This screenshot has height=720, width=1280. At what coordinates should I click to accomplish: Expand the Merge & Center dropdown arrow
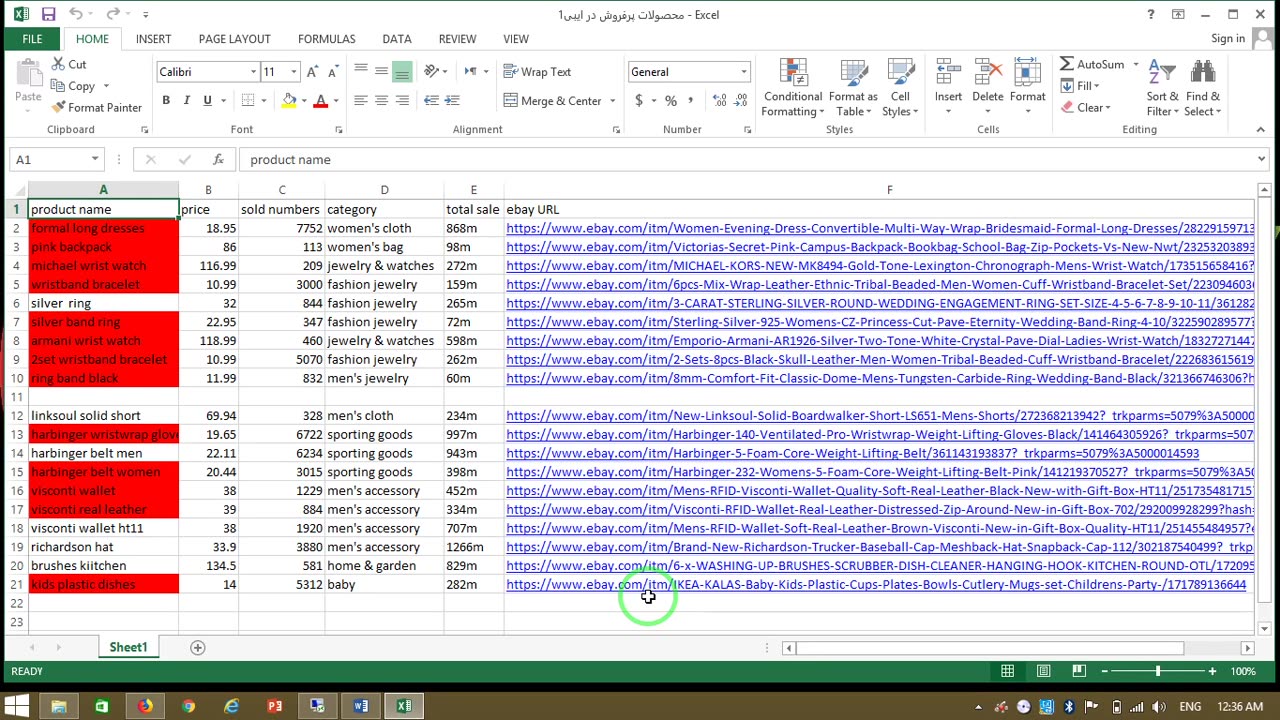(x=613, y=100)
